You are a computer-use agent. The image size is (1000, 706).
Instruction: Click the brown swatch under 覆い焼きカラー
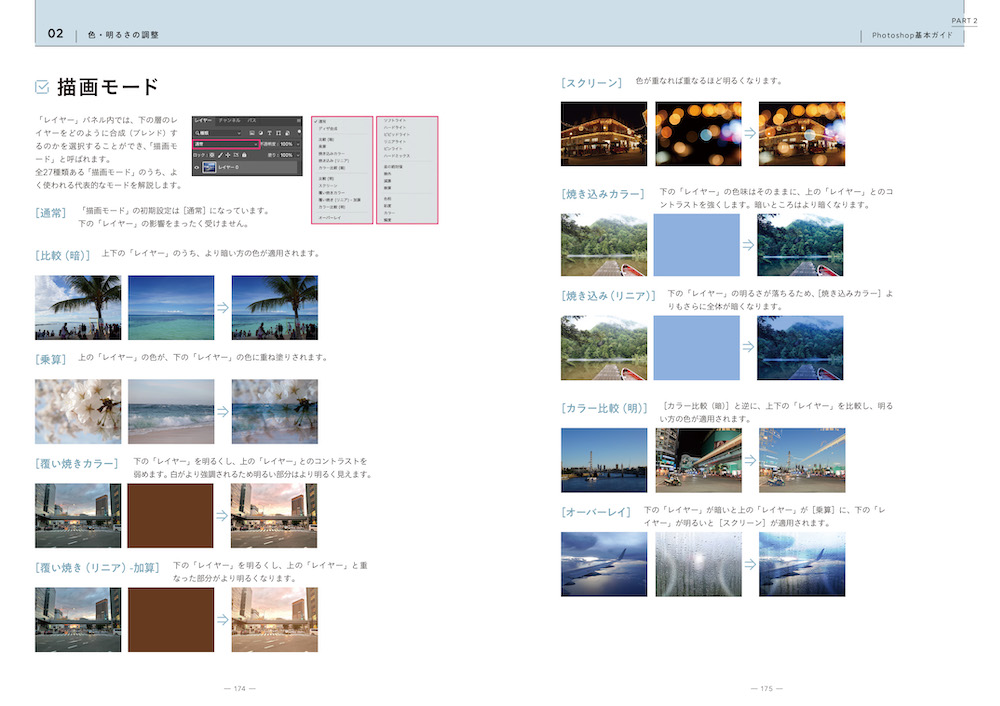170,515
